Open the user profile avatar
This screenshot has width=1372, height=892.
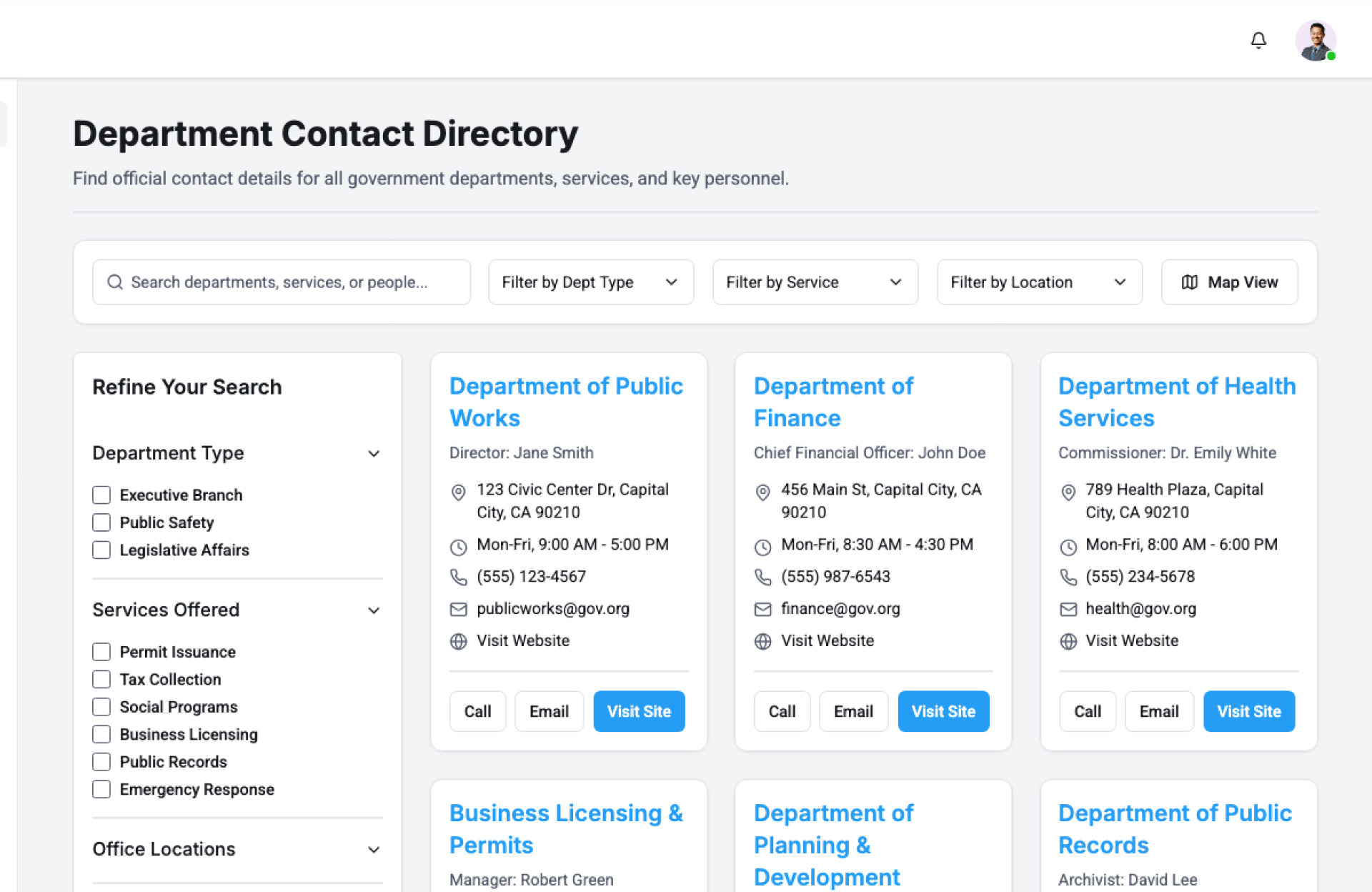[x=1315, y=41]
